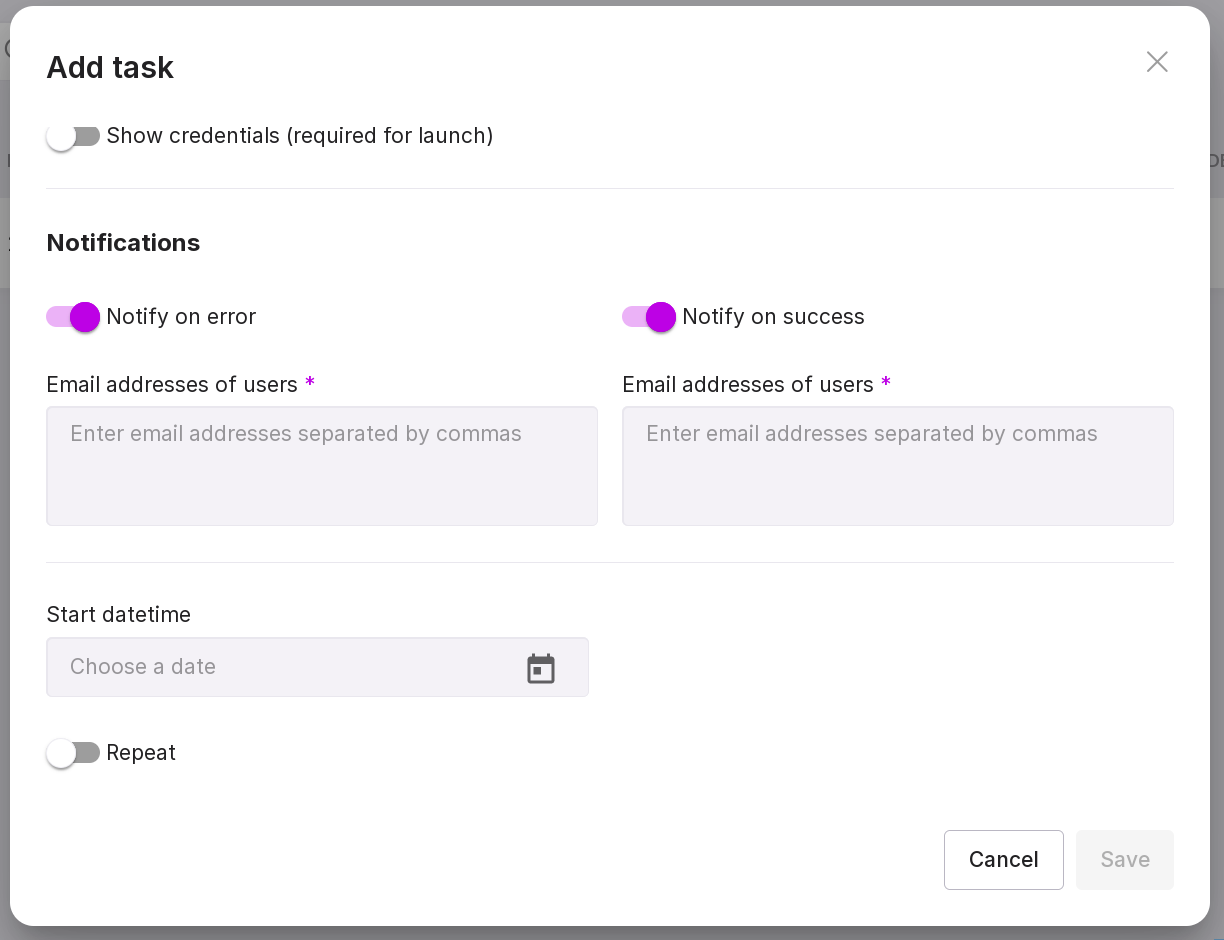The image size is (1224, 940).
Task: Close the Add task dialog
Action: click(1157, 62)
